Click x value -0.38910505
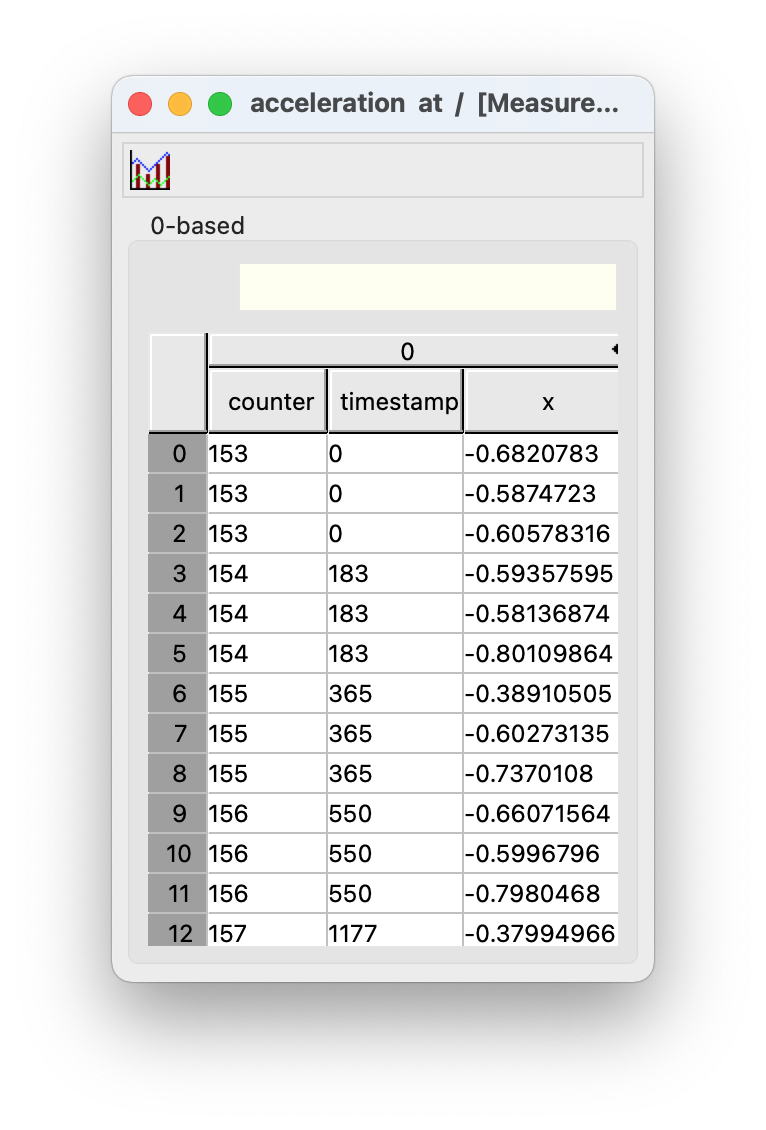The height and width of the screenshot is (1130, 766). 538,694
